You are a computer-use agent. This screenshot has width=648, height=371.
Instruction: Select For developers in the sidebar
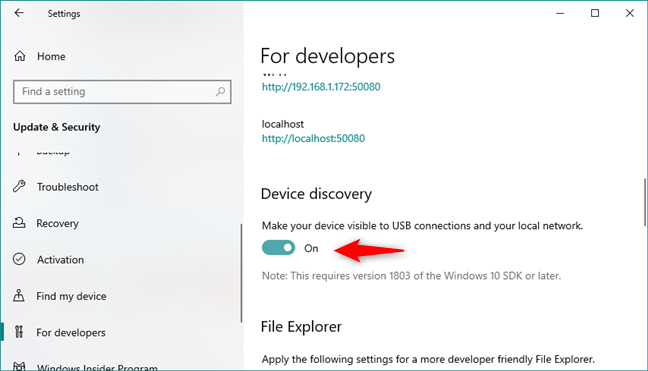pos(71,333)
